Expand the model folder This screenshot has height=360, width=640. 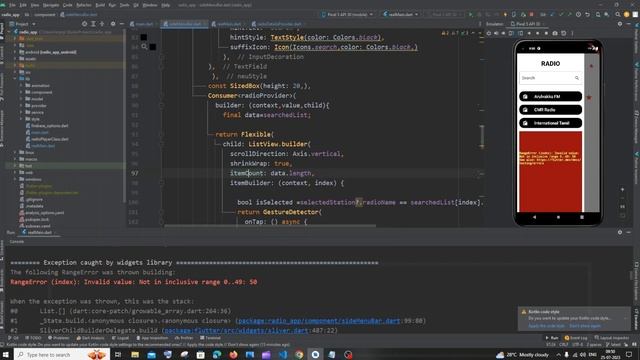coord(22,99)
